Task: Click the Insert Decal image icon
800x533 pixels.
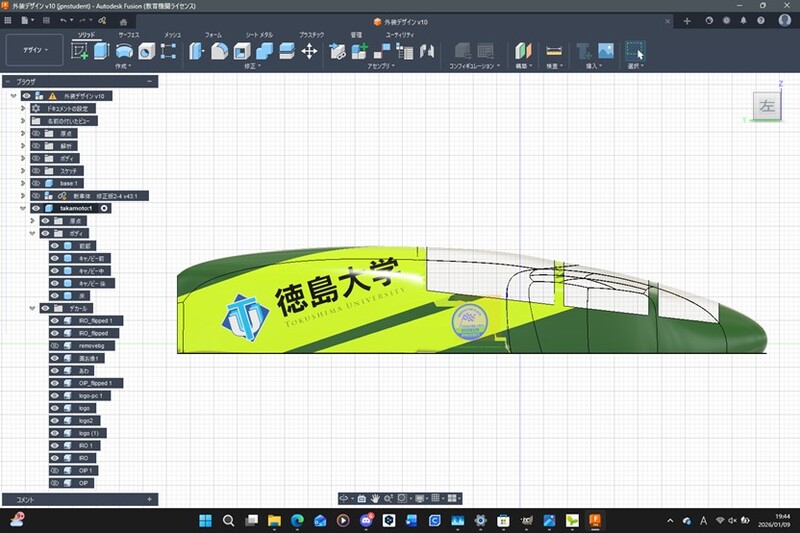Action: click(x=605, y=50)
